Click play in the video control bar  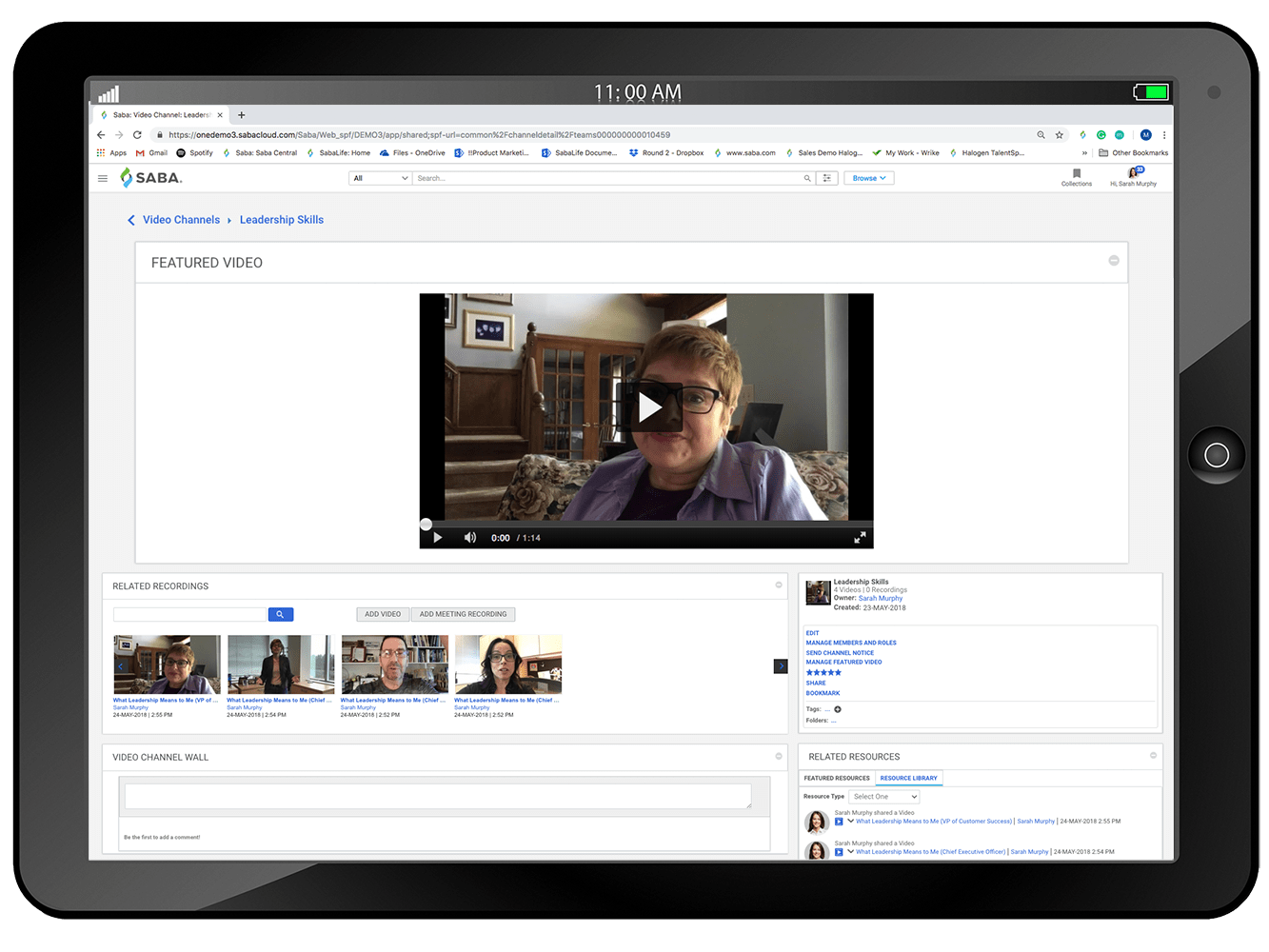(438, 538)
